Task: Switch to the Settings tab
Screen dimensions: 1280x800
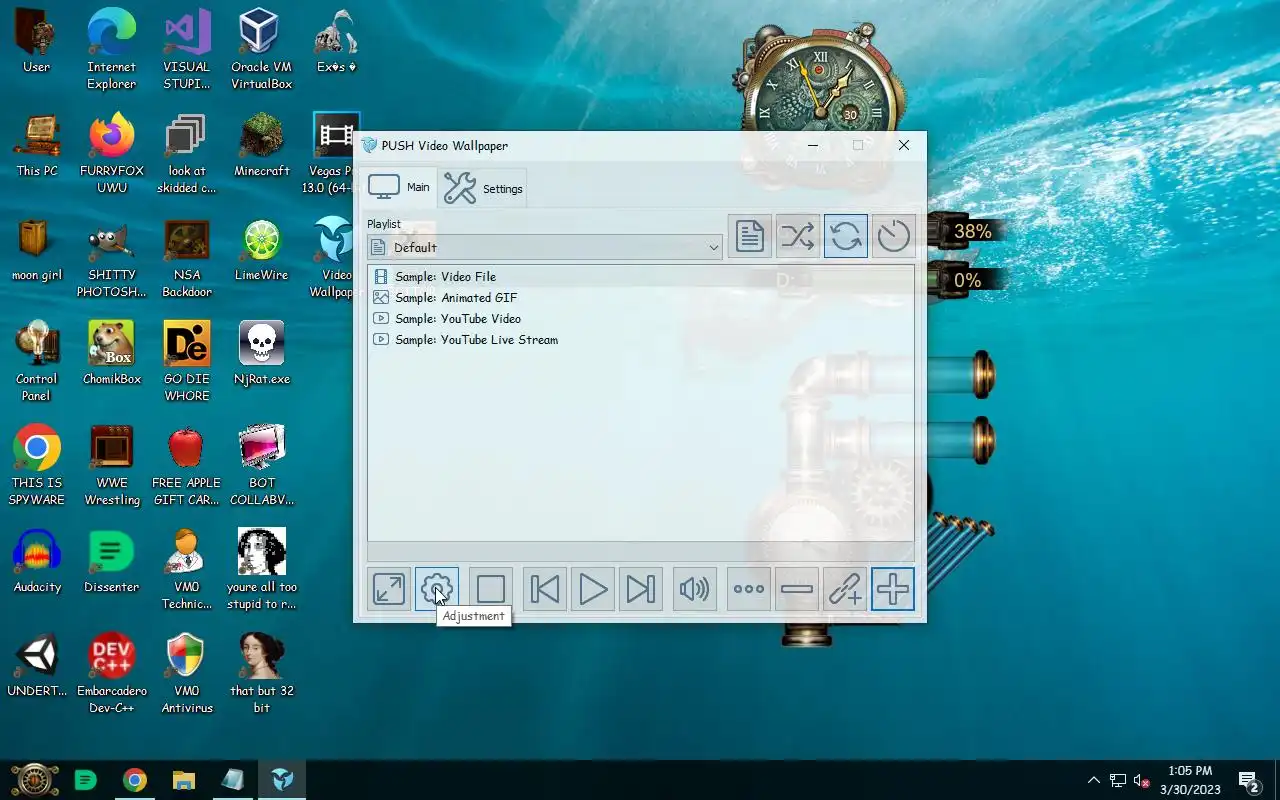Action: tap(483, 188)
